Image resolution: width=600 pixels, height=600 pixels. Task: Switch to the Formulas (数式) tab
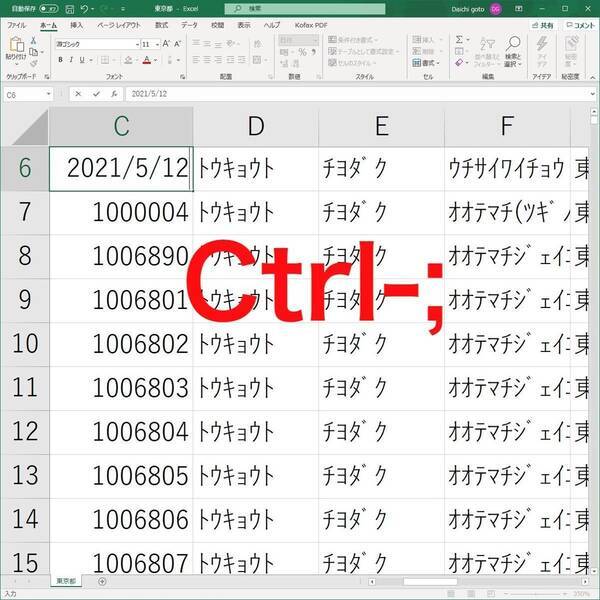point(161,25)
